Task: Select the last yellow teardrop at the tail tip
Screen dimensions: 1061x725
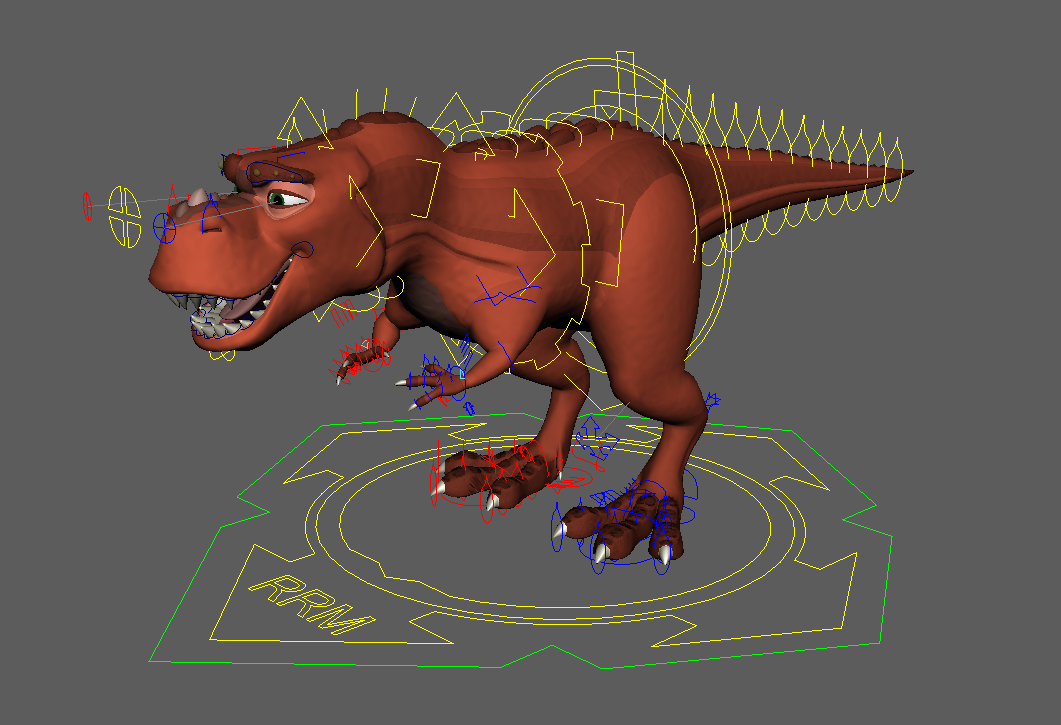Action: [x=894, y=169]
